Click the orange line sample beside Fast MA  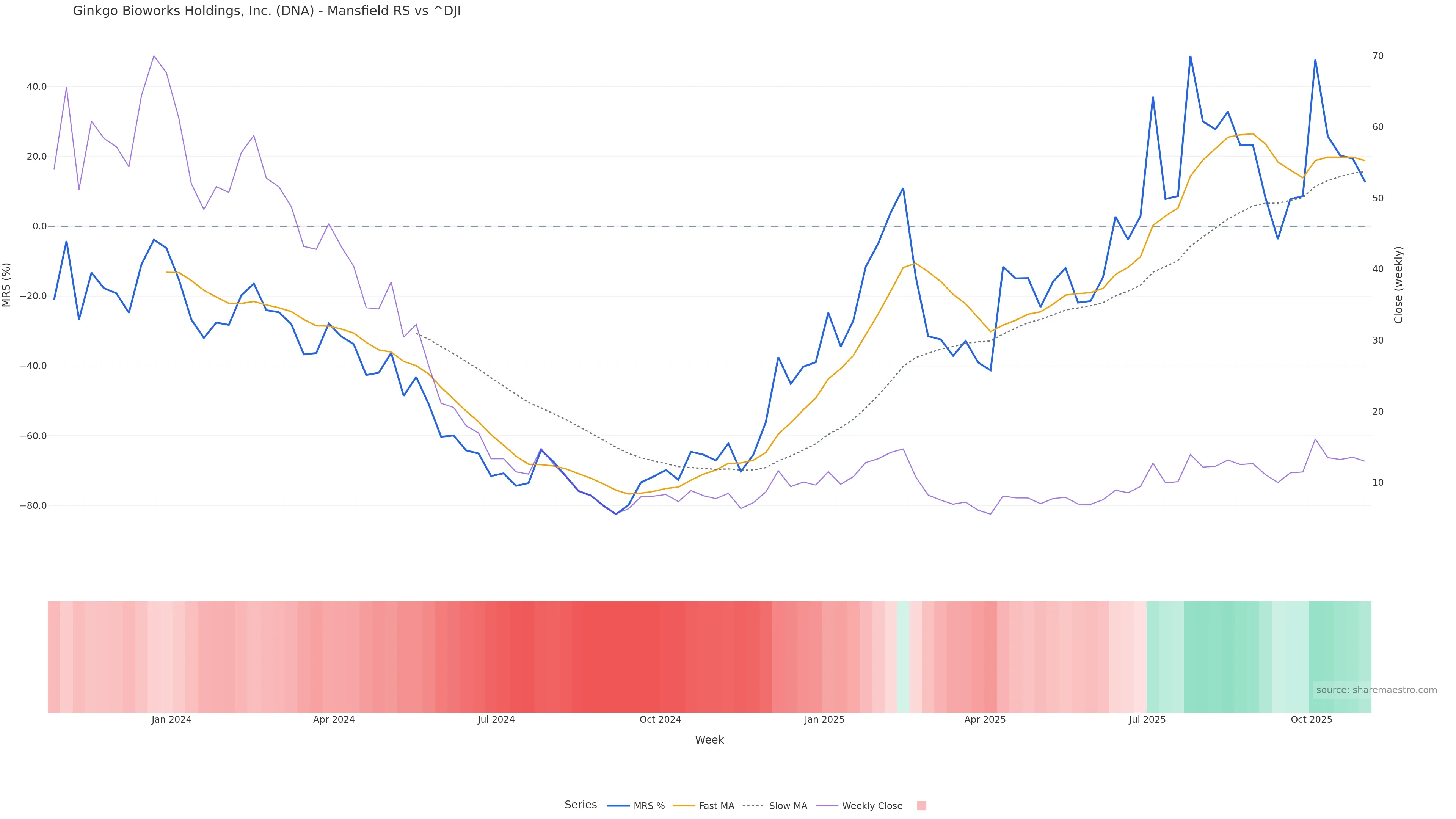[x=684, y=806]
